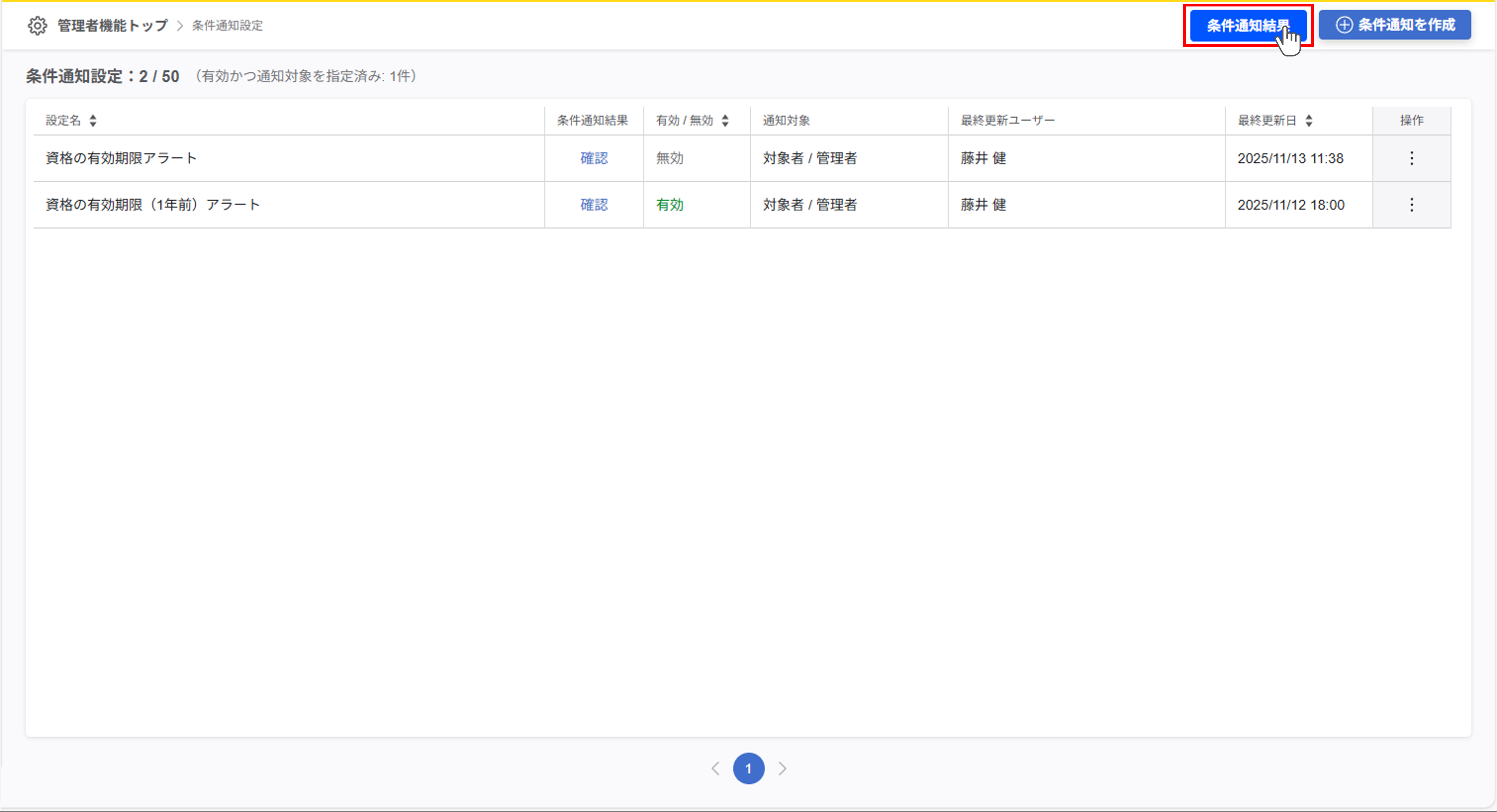Viewport: 1497px width, 812px height.
Task: Open kebab menu for 資格の有効期限アラート row
Action: 1412,158
